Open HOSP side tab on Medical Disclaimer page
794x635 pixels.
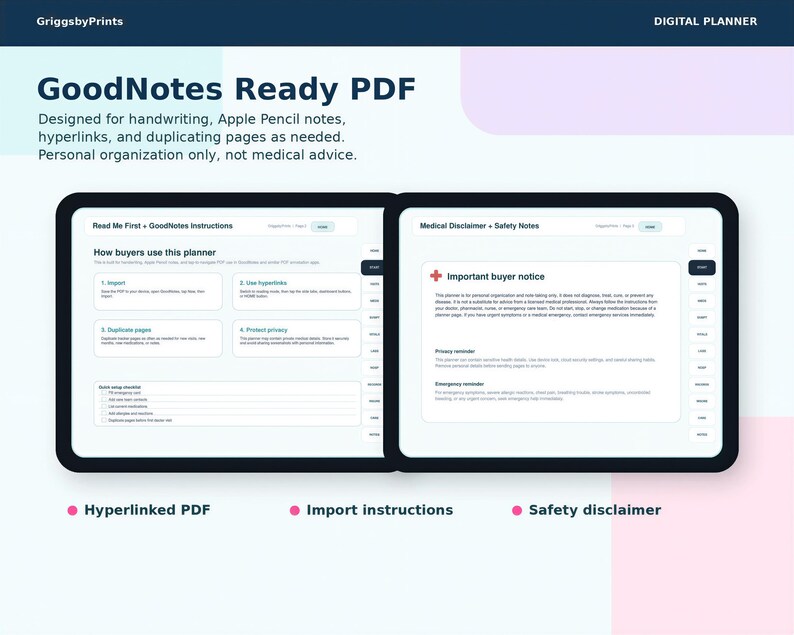coord(702,368)
